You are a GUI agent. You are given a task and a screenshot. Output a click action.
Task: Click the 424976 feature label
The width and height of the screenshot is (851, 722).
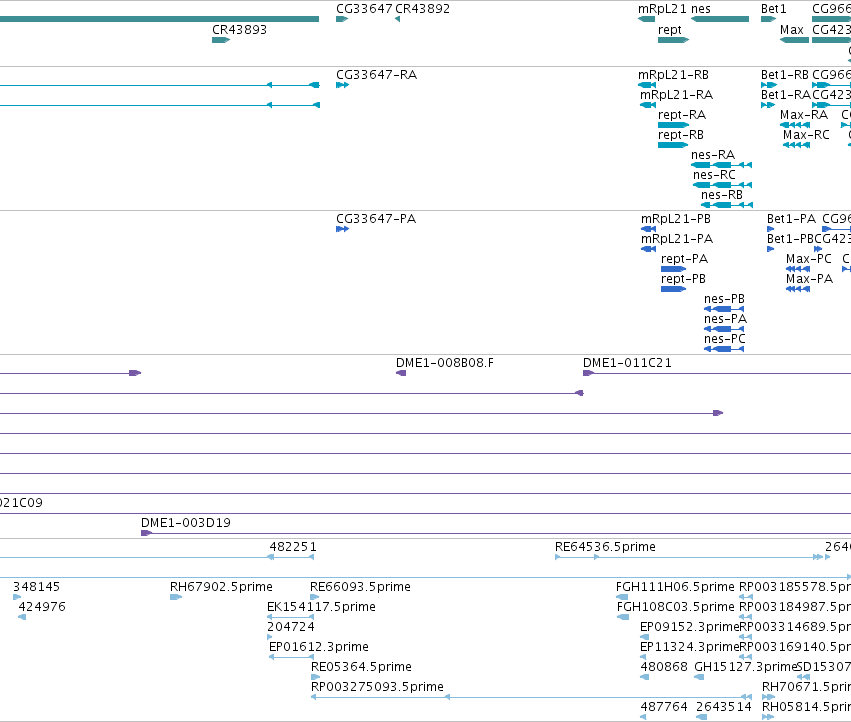click(x=42, y=607)
